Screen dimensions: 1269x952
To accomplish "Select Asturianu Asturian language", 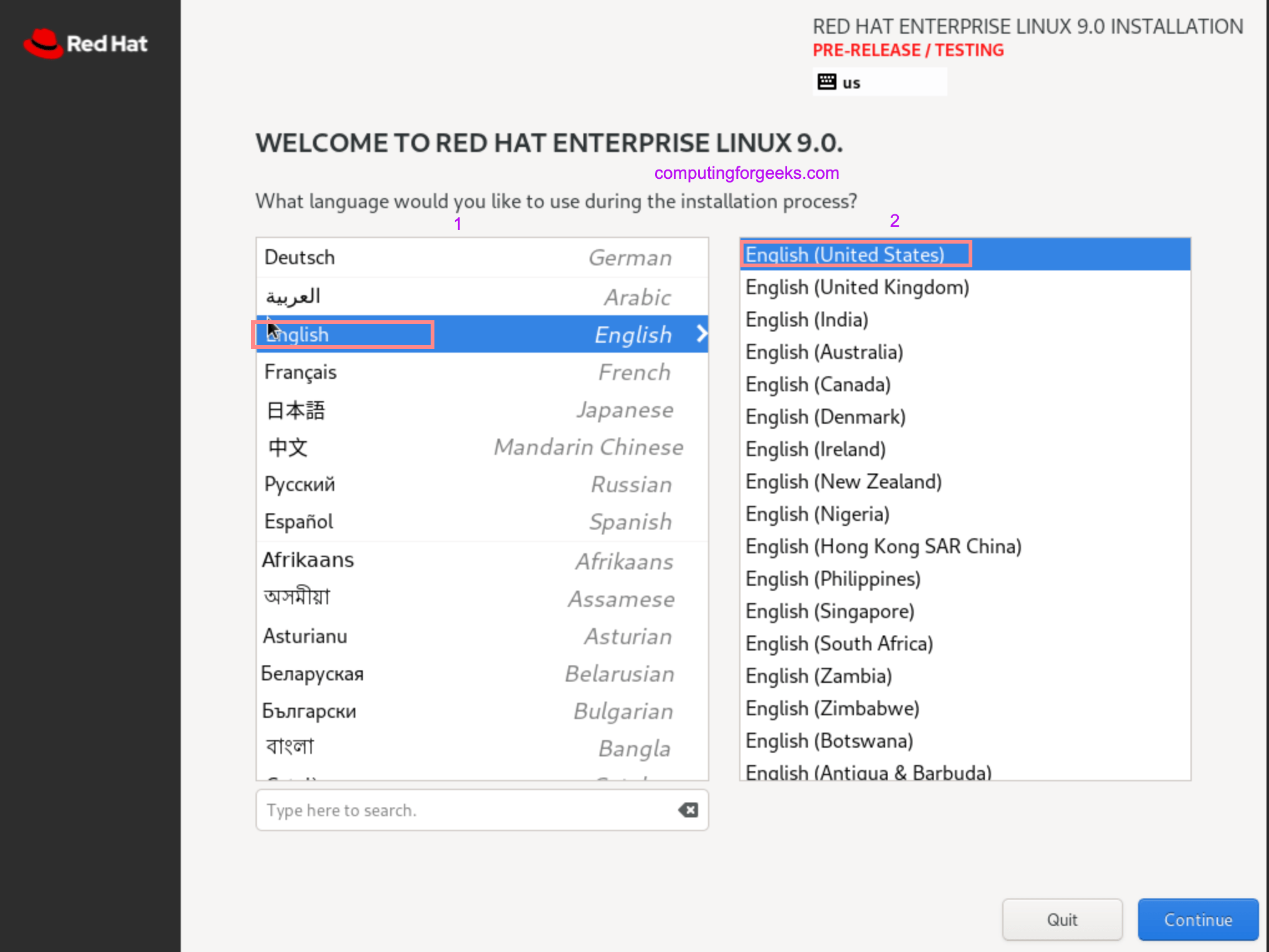I will (x=482, y=636).
